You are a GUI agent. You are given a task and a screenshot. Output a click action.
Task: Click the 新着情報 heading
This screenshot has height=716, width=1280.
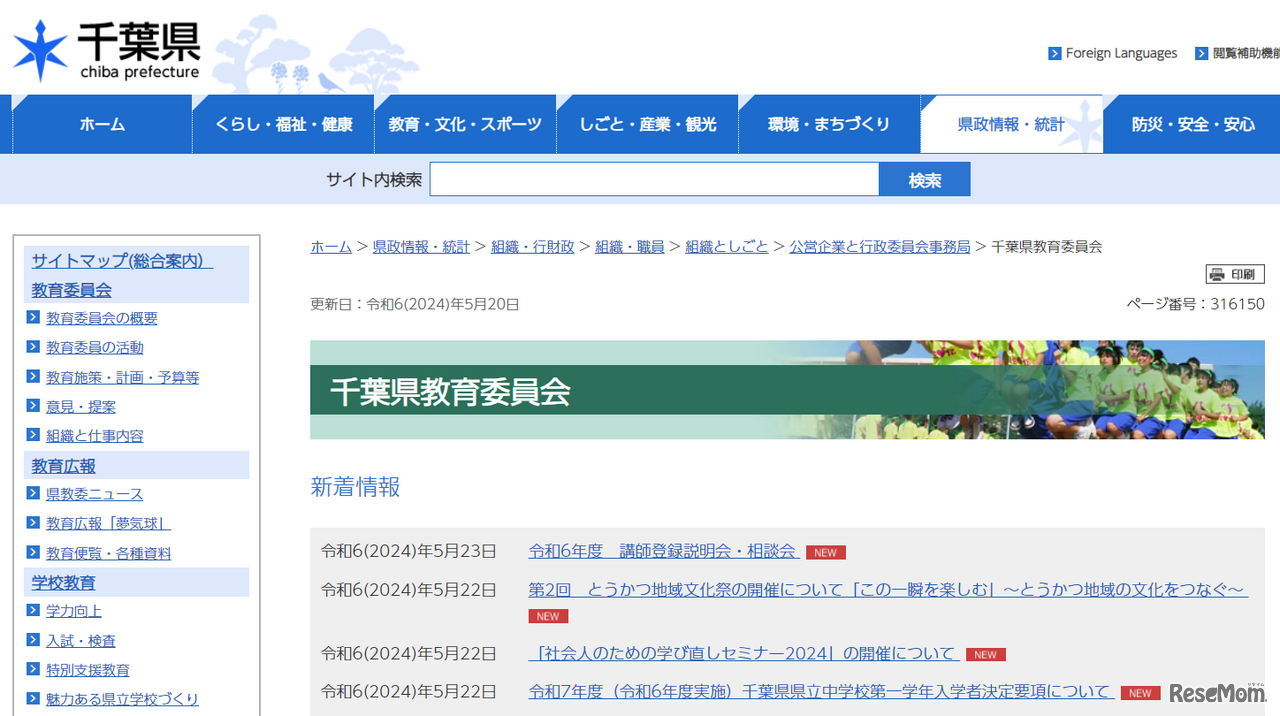(x=355, y=487)
